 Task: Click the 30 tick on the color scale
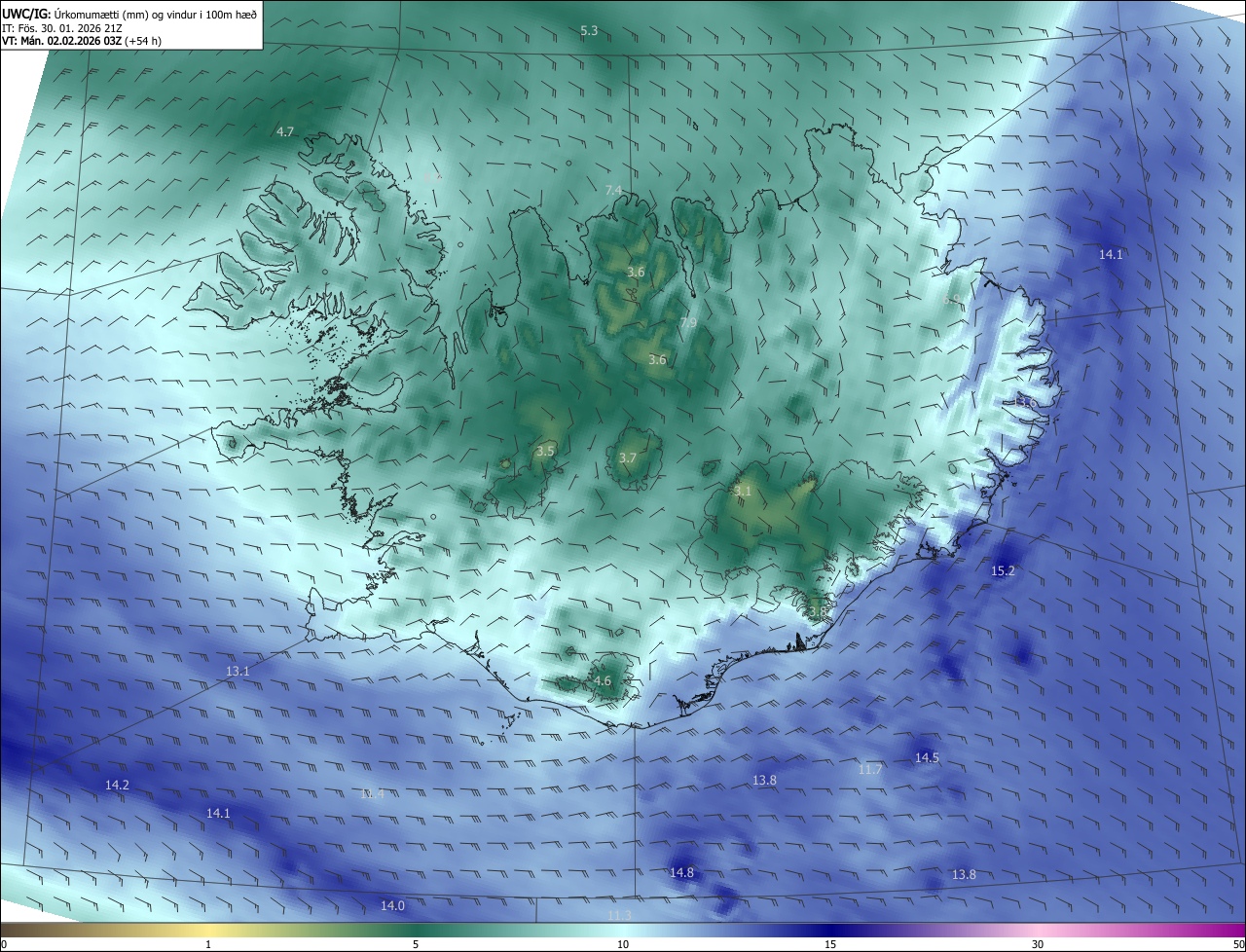(x=1038, y=944)
